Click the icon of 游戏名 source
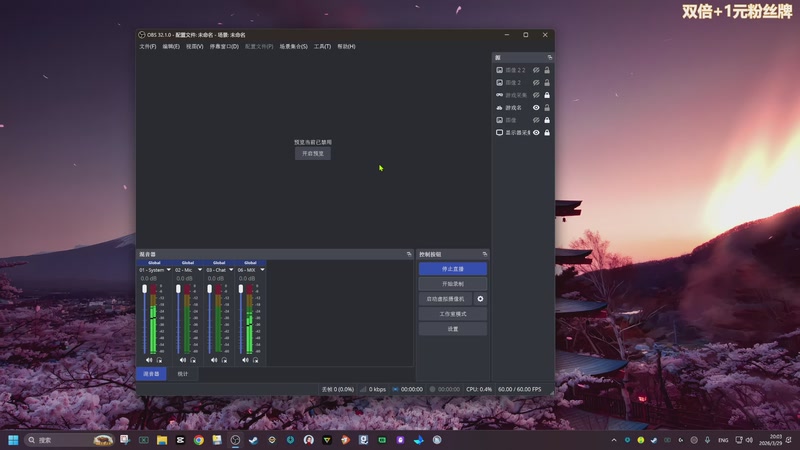 [x=499, y=108]
